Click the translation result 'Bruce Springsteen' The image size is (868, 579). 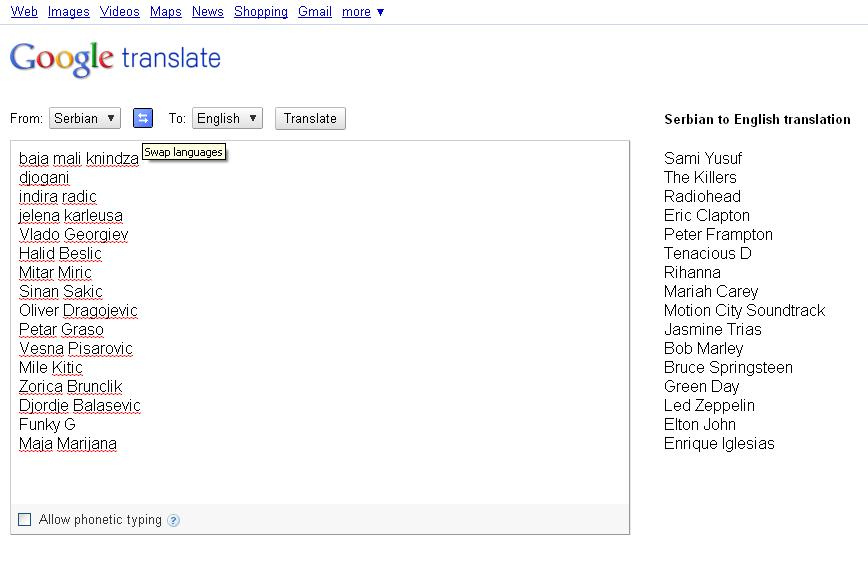coord(728,368)
